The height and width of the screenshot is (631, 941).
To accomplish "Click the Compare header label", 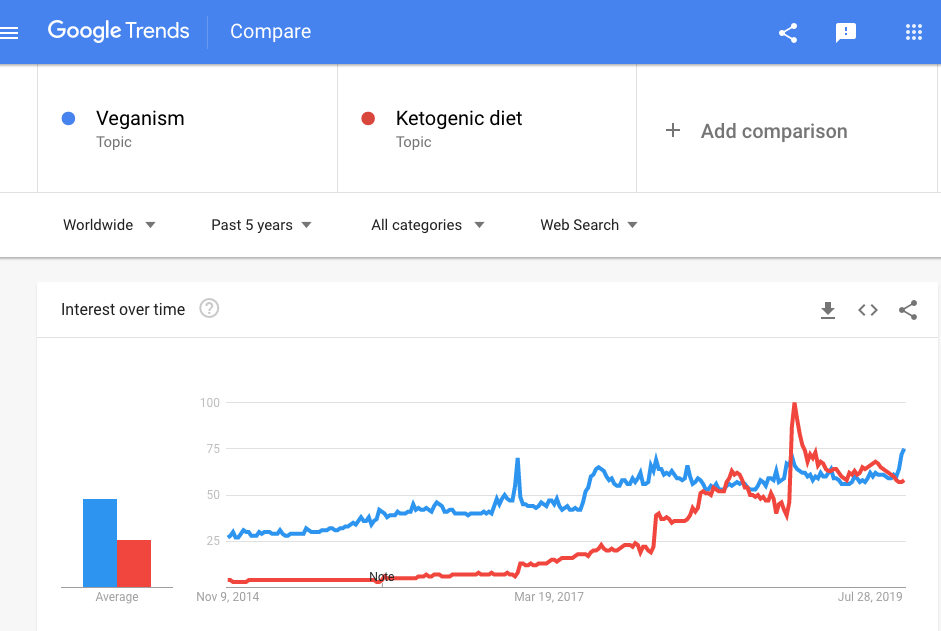I will tap(270, 32).
